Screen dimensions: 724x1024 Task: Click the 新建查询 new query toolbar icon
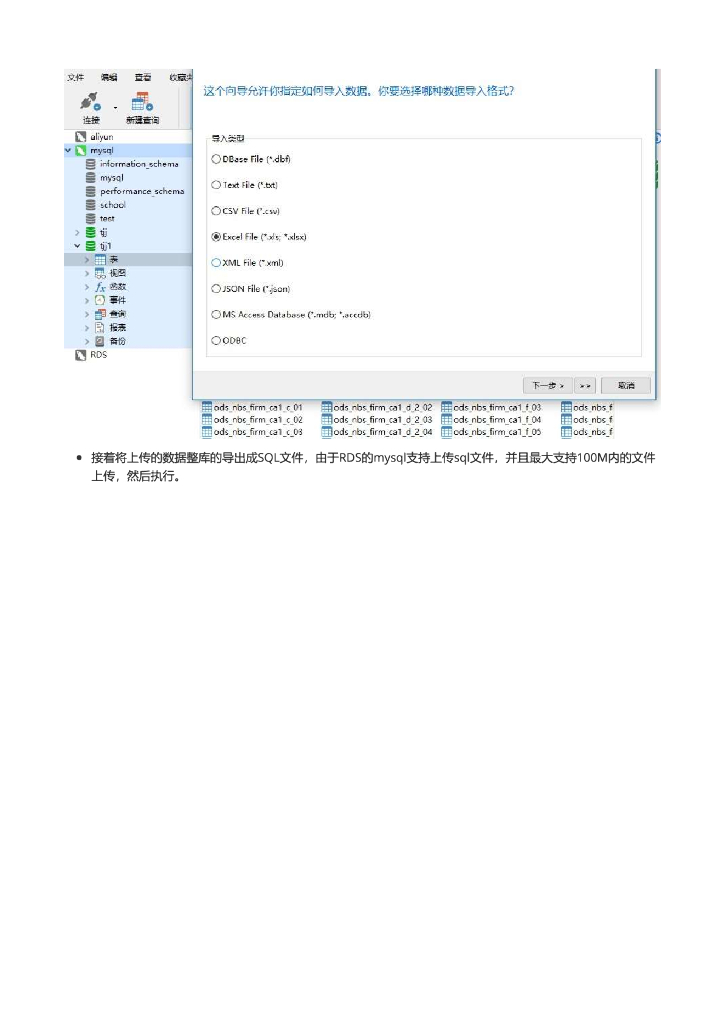click(x=142, y=102)
